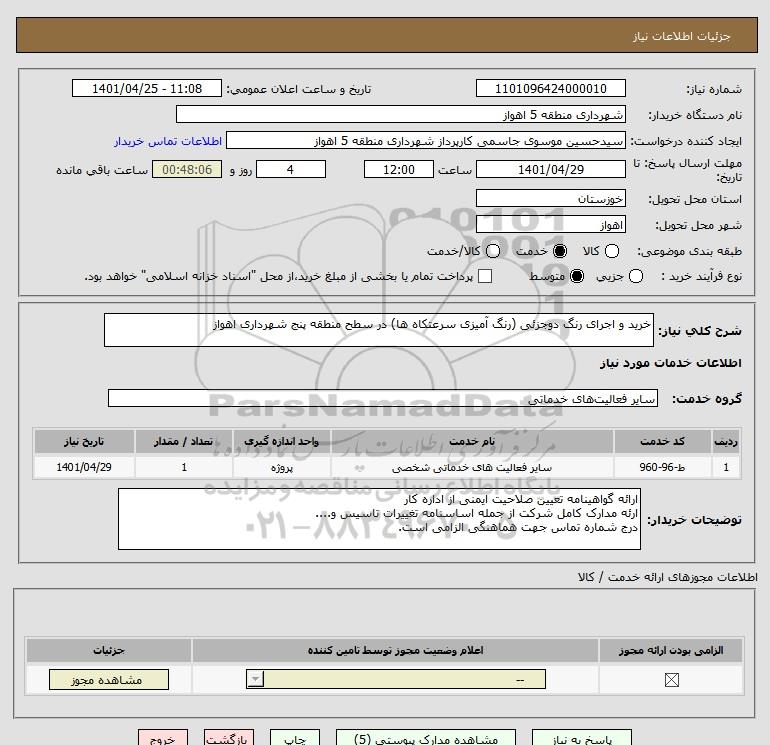This screenshot has width=770, height=745.
Task: Click the چاپ print button
Action: [x=295, y=737]
